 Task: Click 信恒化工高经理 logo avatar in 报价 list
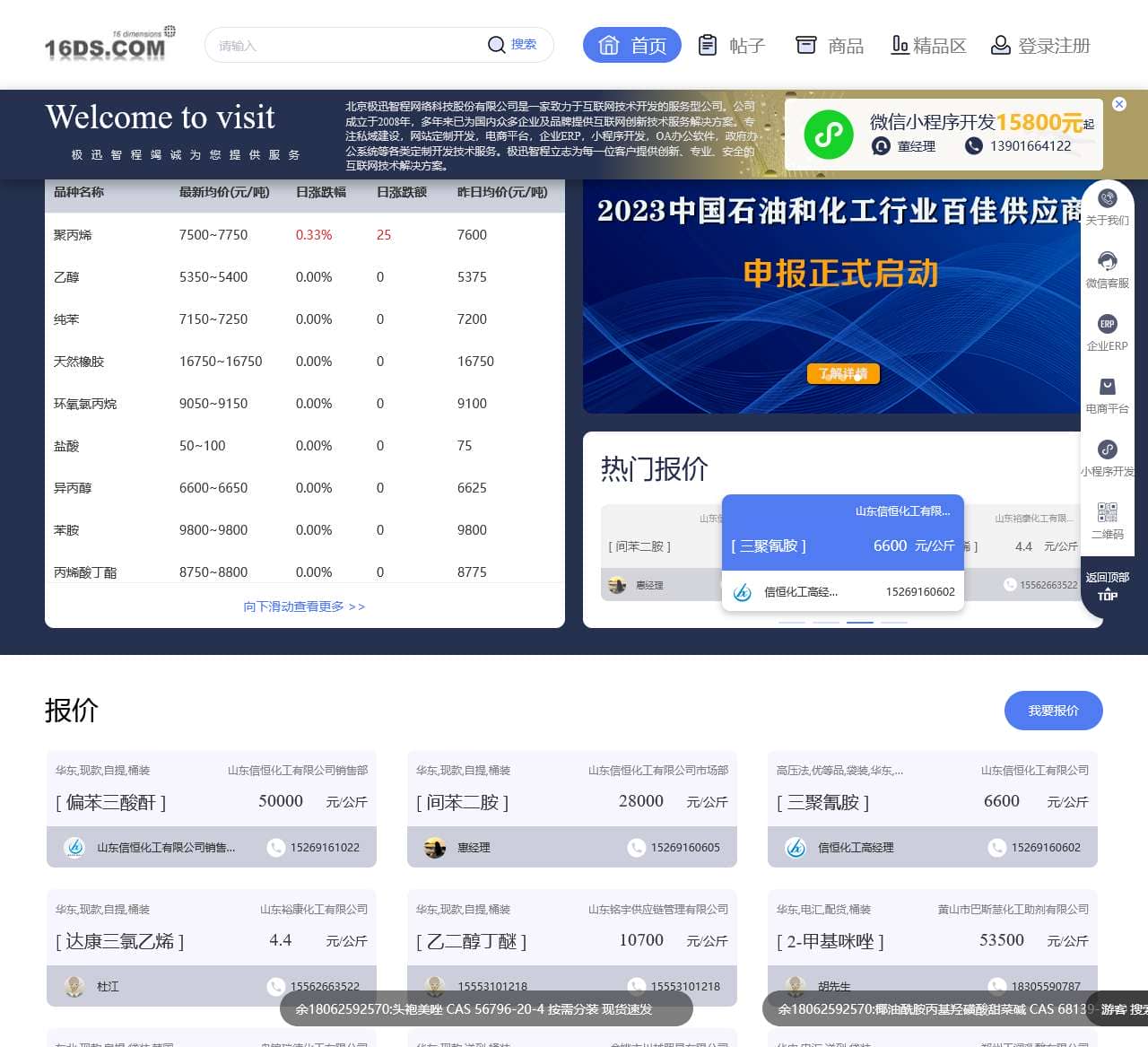[x=796, y=847]
